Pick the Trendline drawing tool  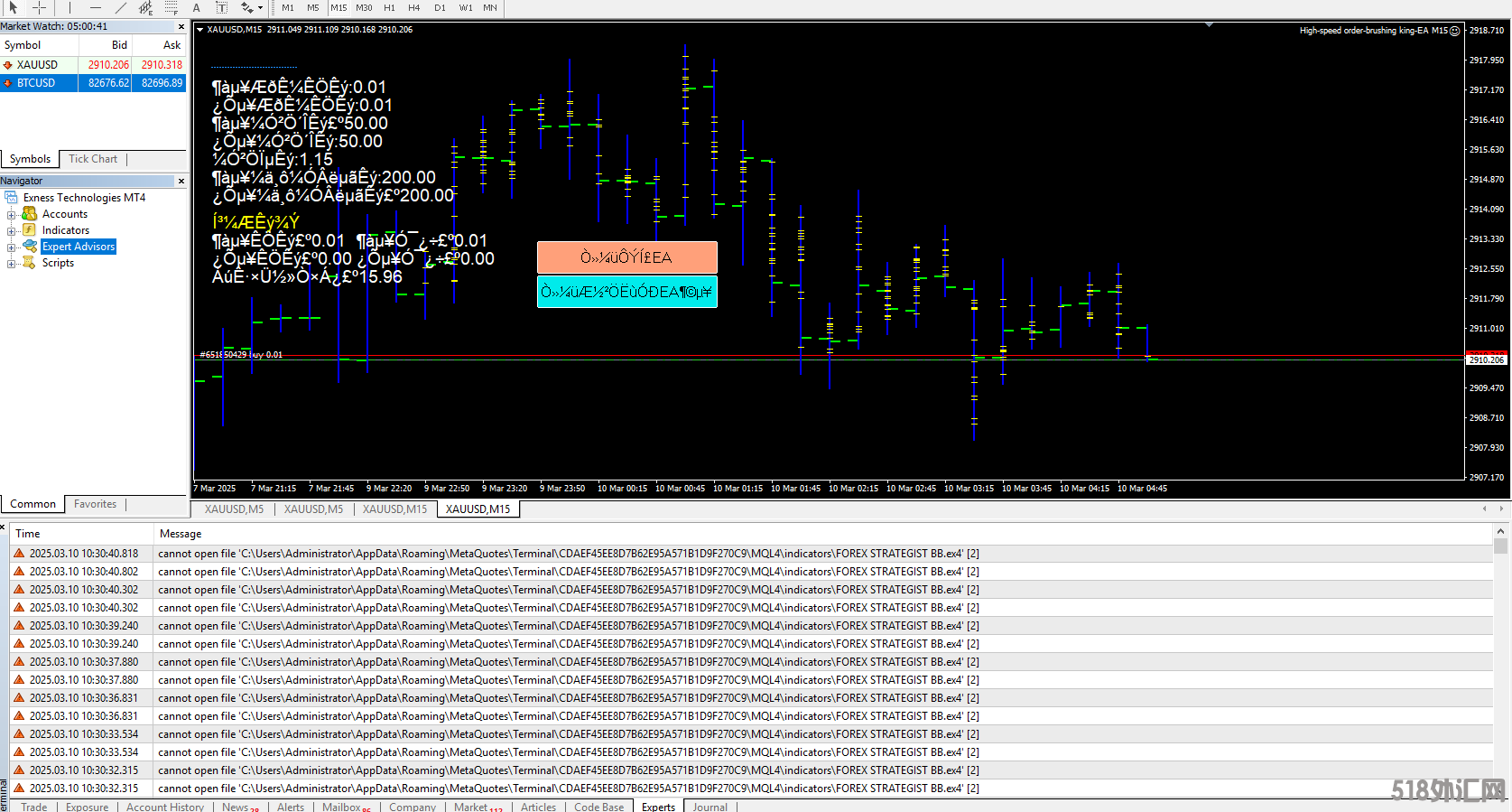[120, 7]
